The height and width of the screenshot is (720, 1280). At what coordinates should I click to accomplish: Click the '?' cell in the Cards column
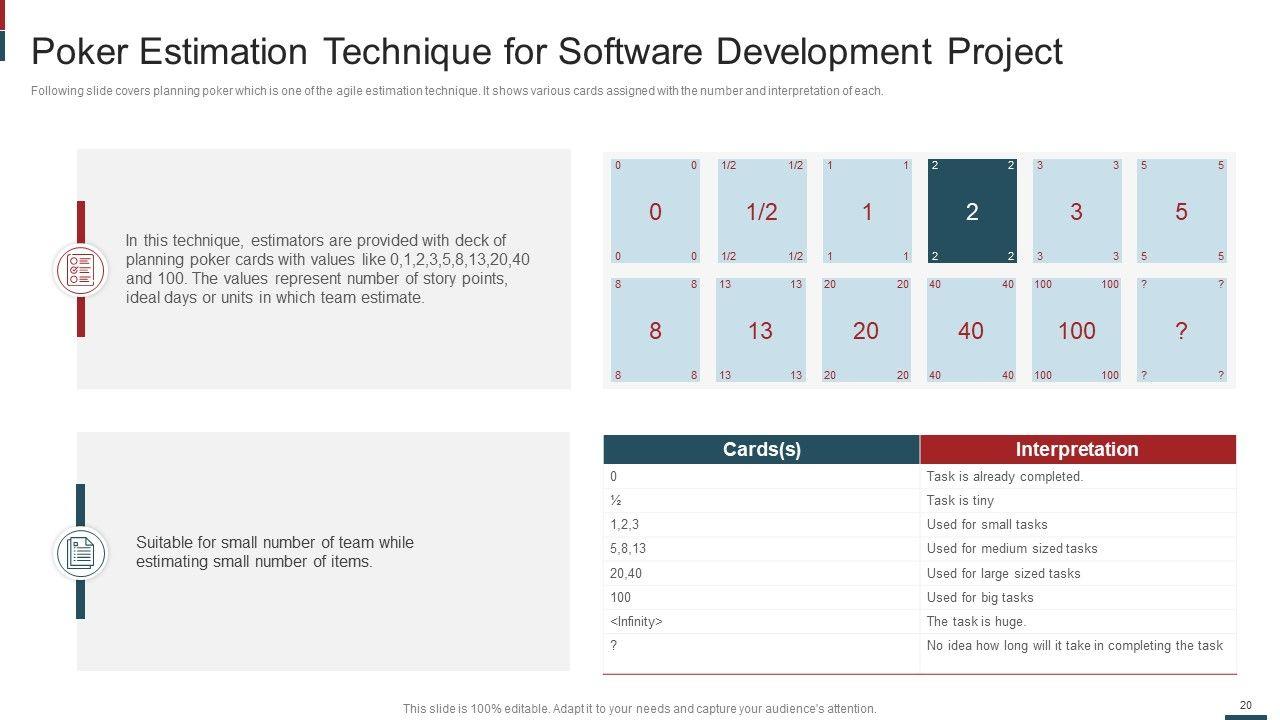coord(761,654)
